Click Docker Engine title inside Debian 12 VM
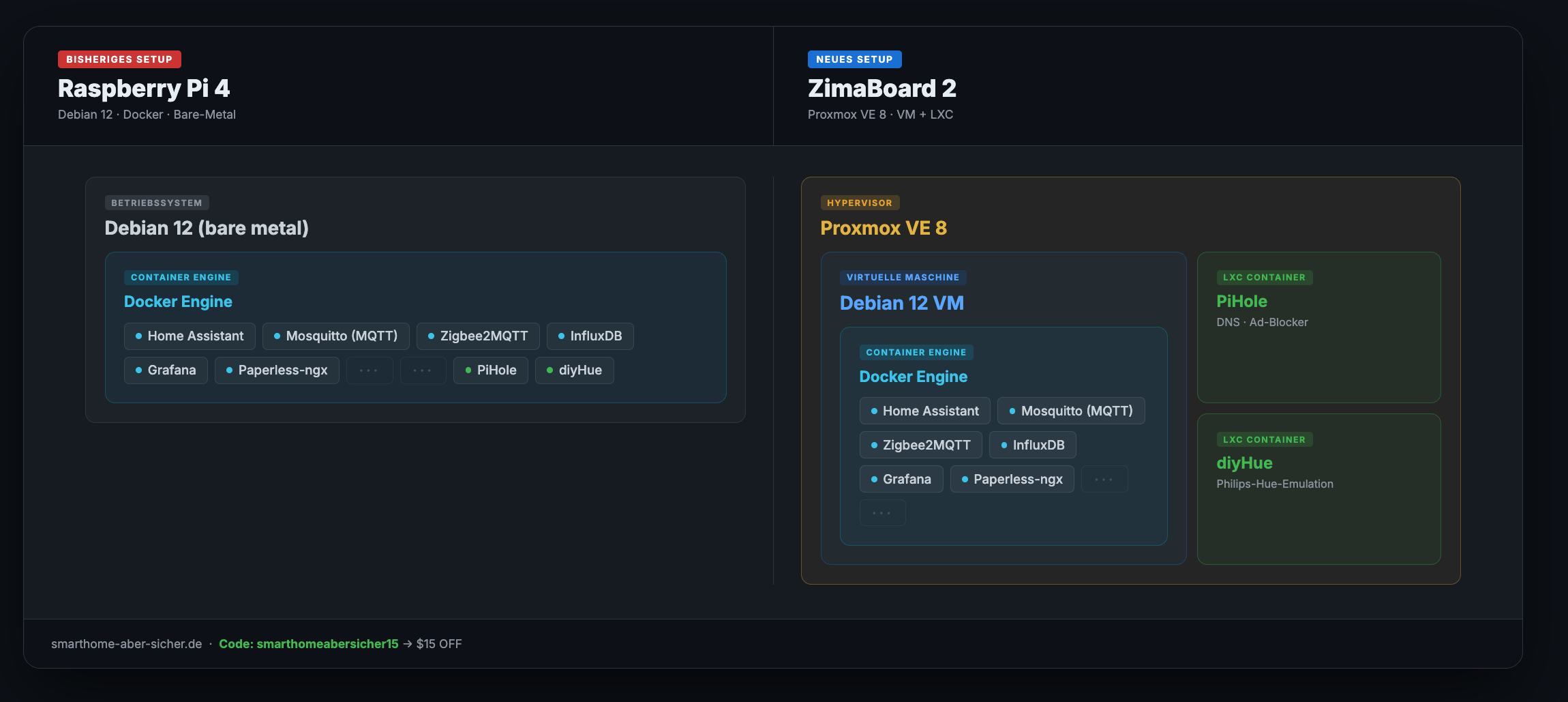The width and height of the screenshot is (1568, 702). pos(914,377)
